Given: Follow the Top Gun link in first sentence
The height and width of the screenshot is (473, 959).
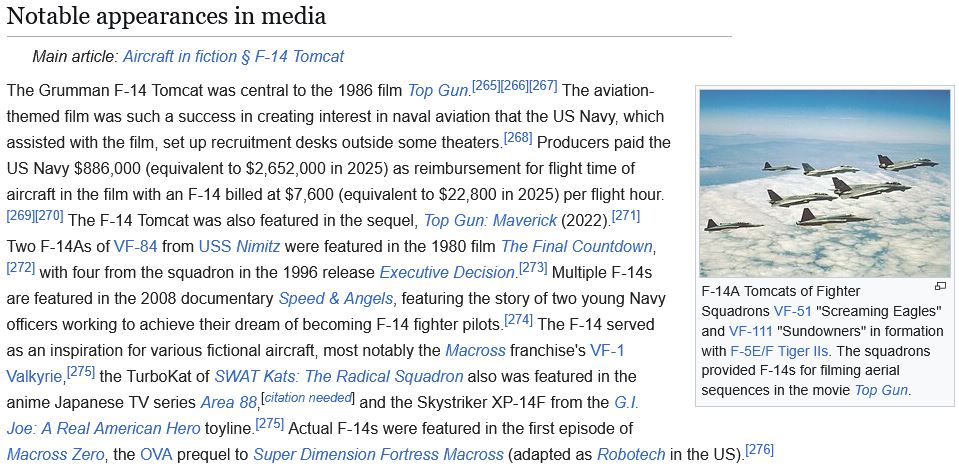Looking at the screenshot, I should 437,91.
